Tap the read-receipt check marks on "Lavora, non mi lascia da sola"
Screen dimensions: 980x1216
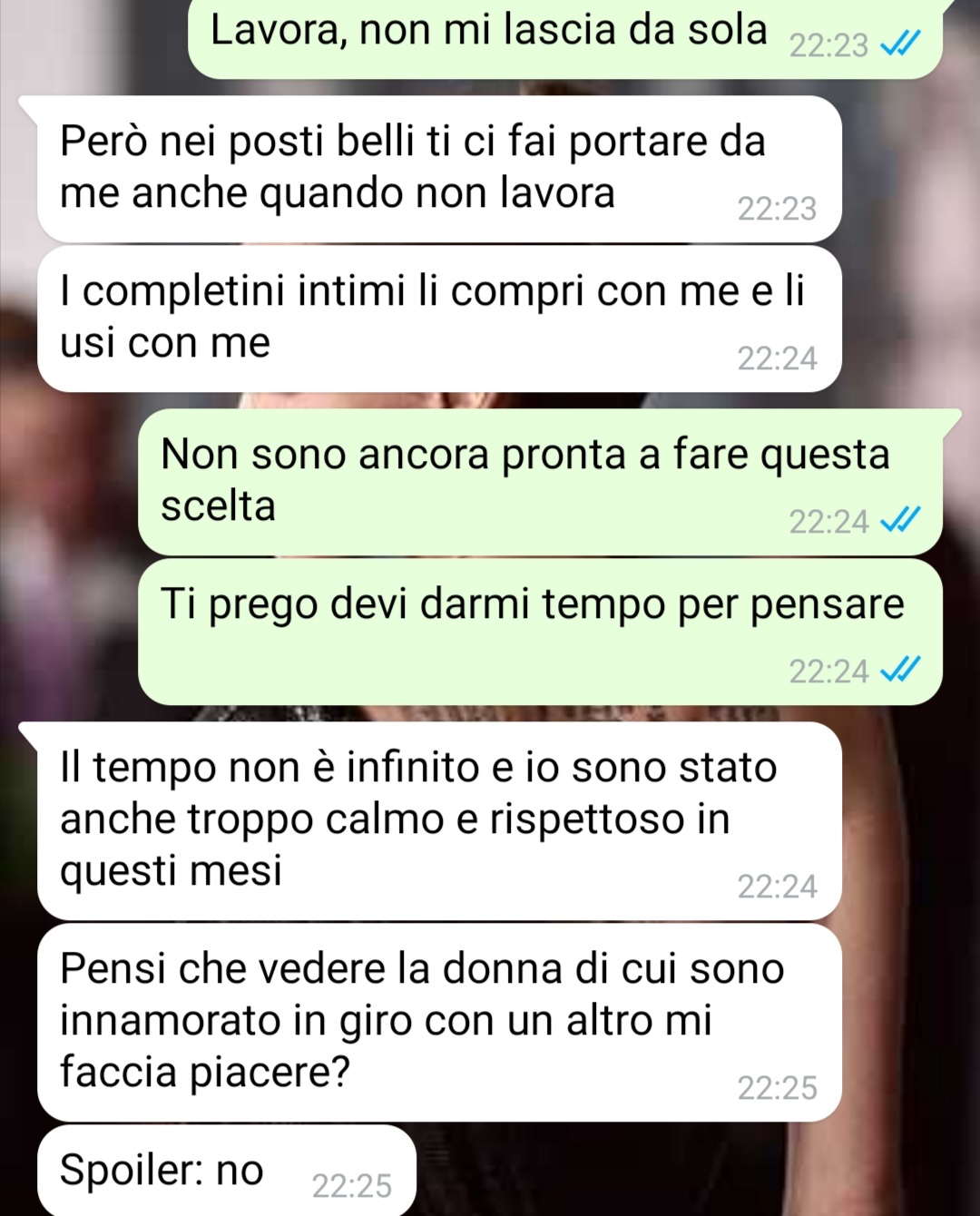point(901,43)
